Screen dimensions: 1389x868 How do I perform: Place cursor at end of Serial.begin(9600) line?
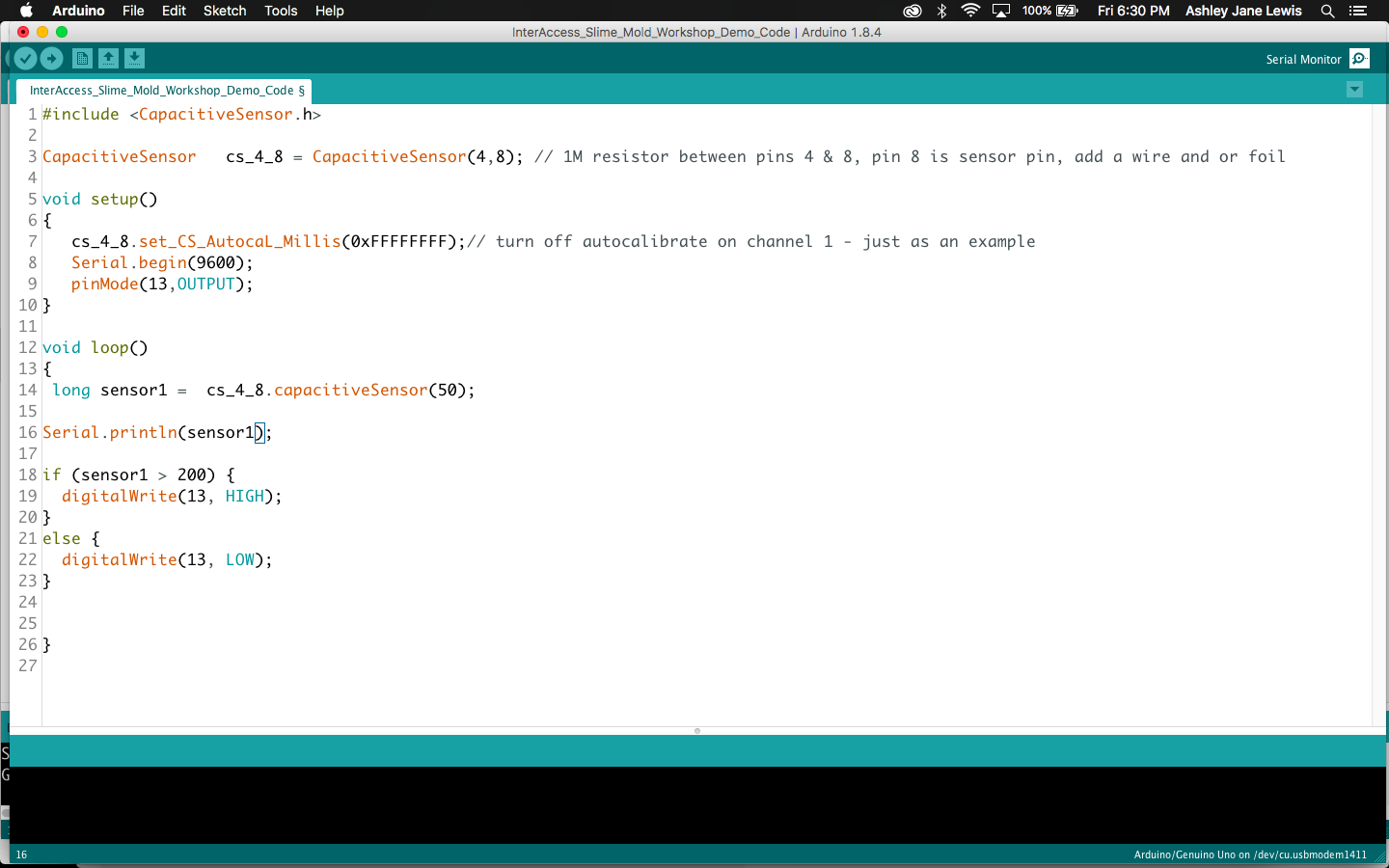(254, 263)
